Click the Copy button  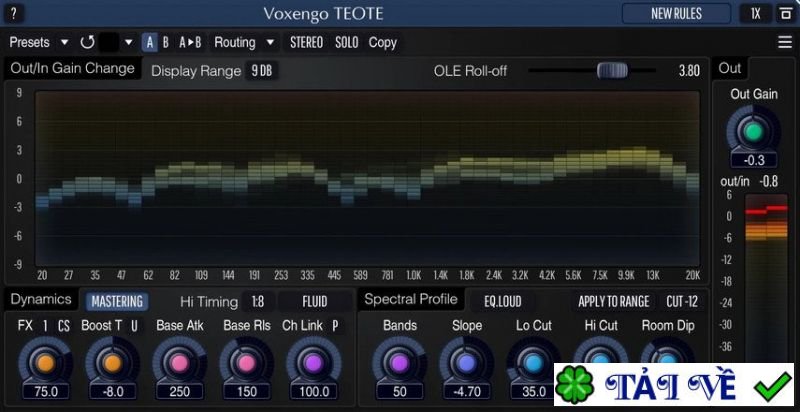[x=383, y=42]
